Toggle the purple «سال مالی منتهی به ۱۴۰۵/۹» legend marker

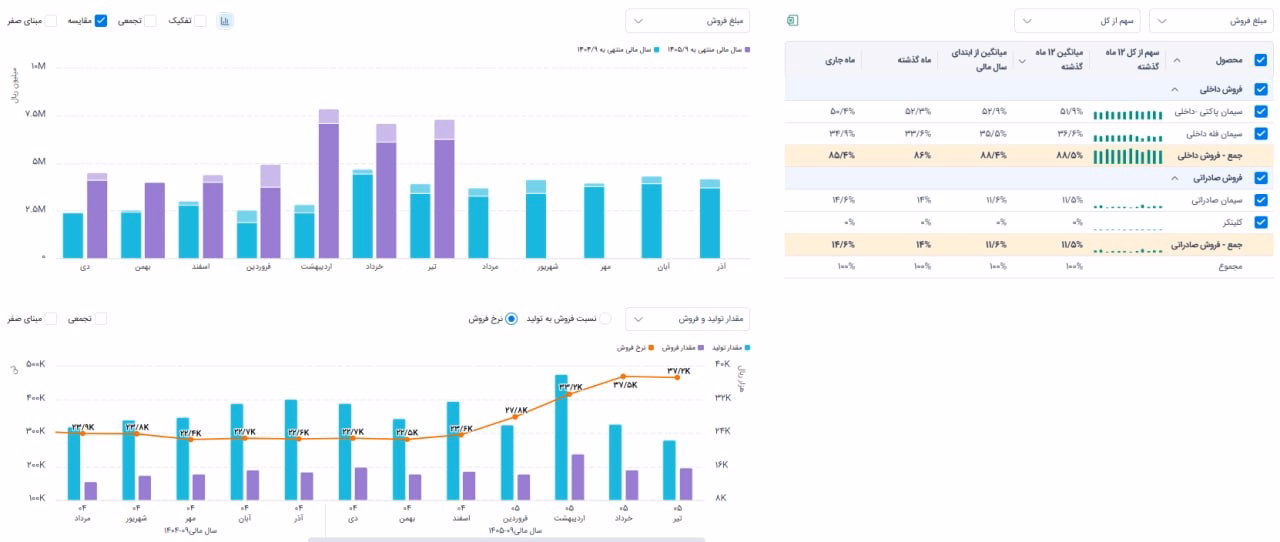point(747,48)
